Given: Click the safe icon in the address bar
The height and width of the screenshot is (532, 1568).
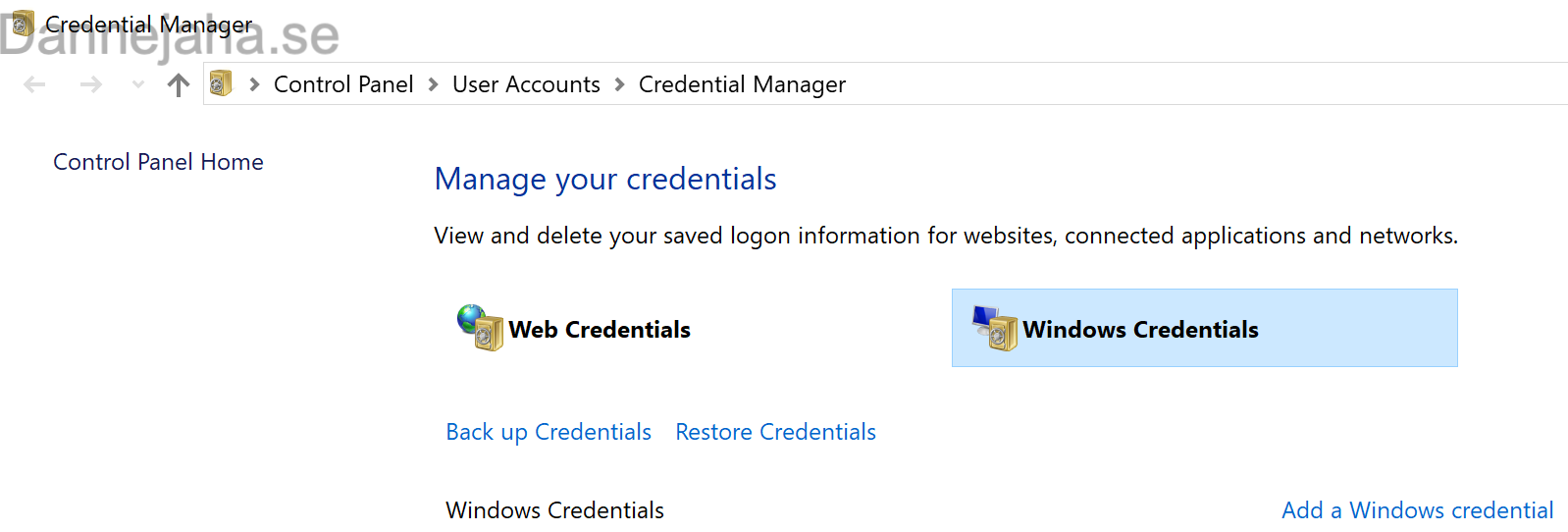Looking at the screenshot, I should point(221,83).
